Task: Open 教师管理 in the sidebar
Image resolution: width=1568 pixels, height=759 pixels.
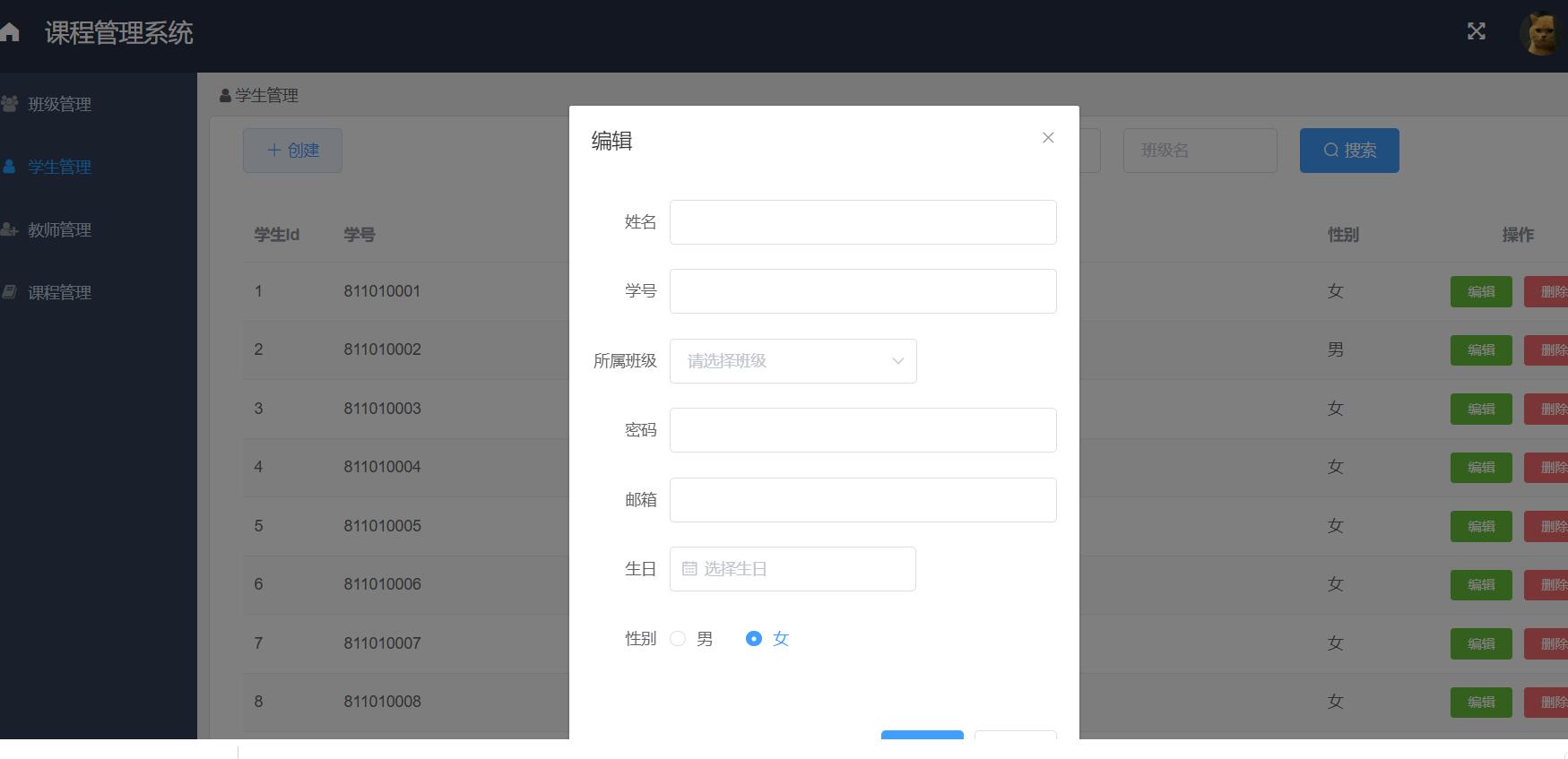Action: [59, 229]
